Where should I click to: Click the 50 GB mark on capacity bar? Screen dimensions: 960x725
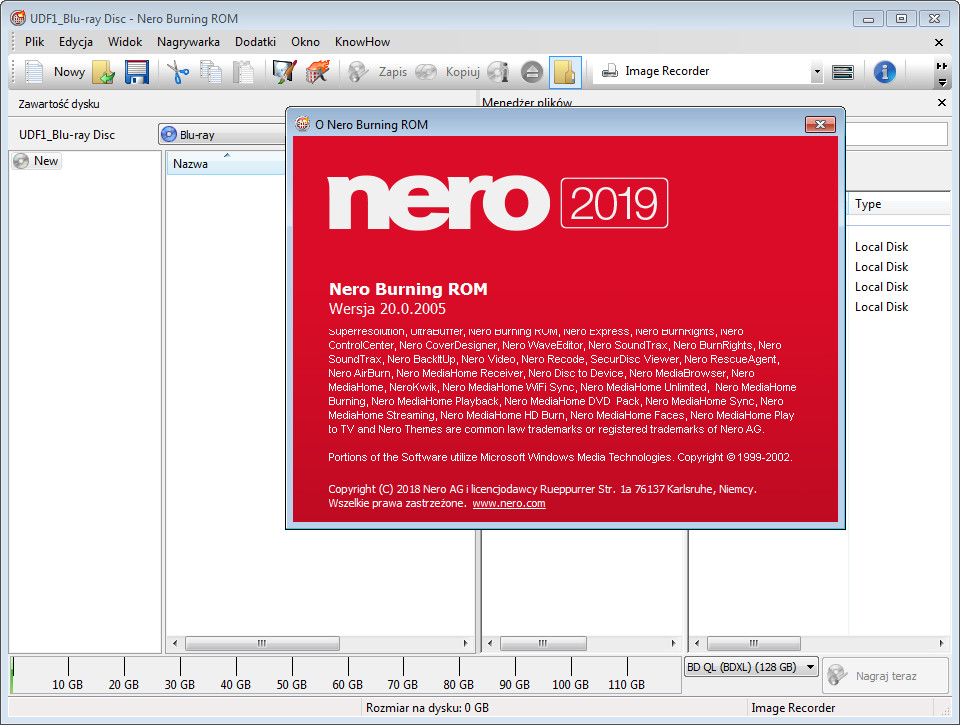[x=291, y=684]
